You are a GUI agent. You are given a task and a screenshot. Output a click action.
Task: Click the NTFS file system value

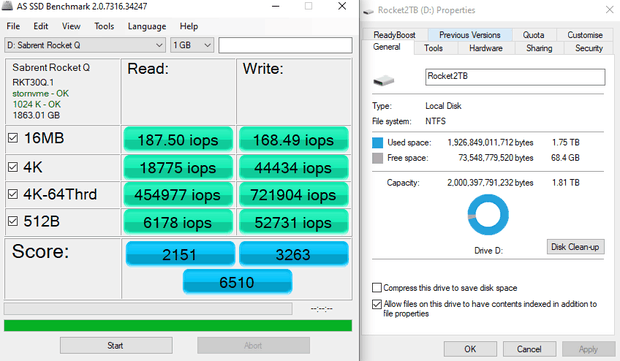point(435,121)
